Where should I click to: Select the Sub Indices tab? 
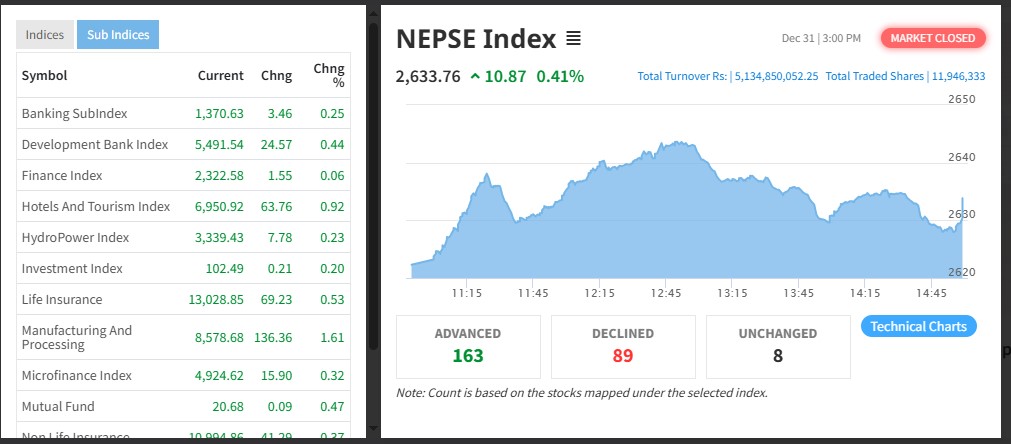tap(118, 35)
